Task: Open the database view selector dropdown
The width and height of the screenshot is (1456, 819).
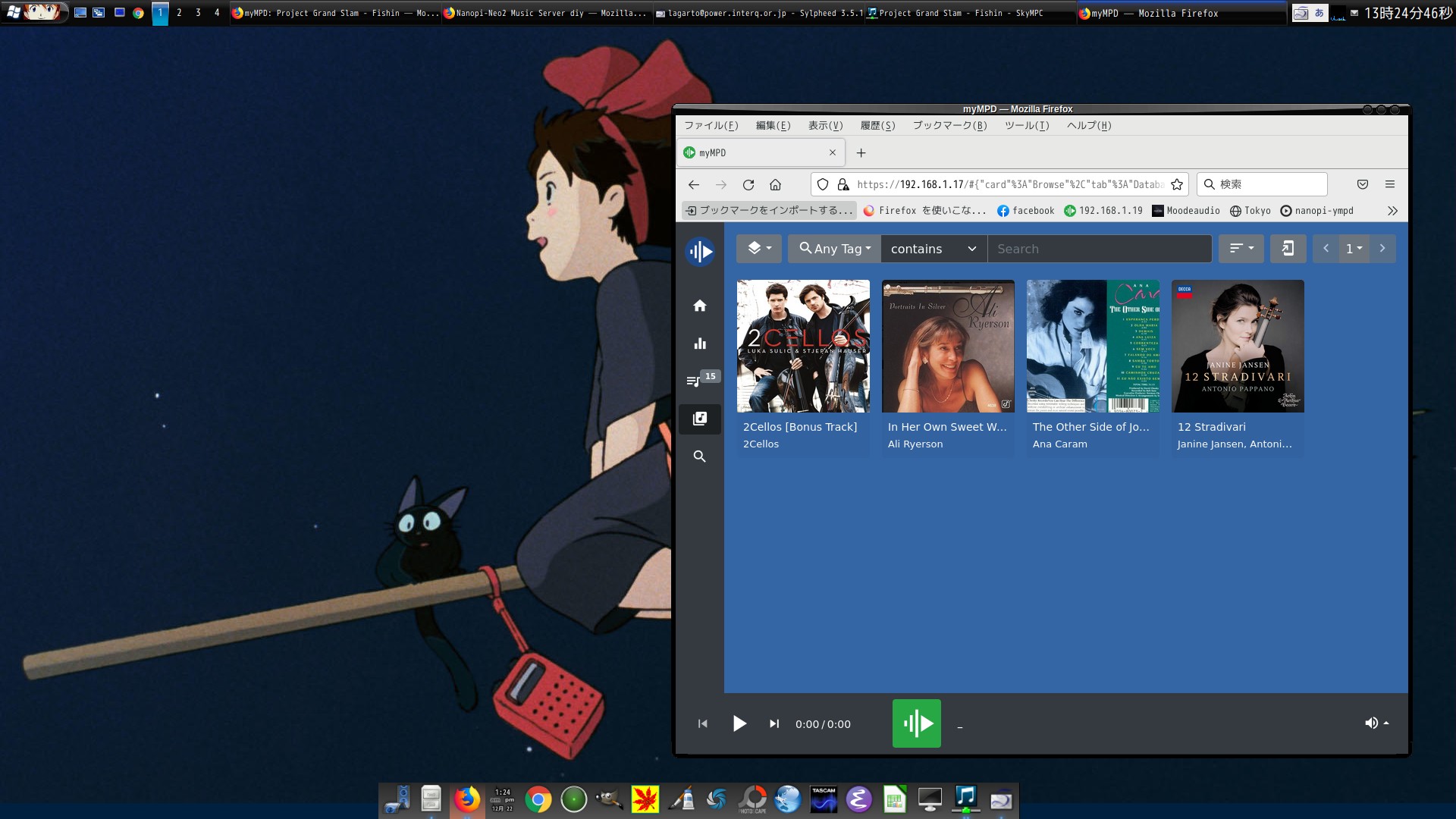Action: (758, 249)
